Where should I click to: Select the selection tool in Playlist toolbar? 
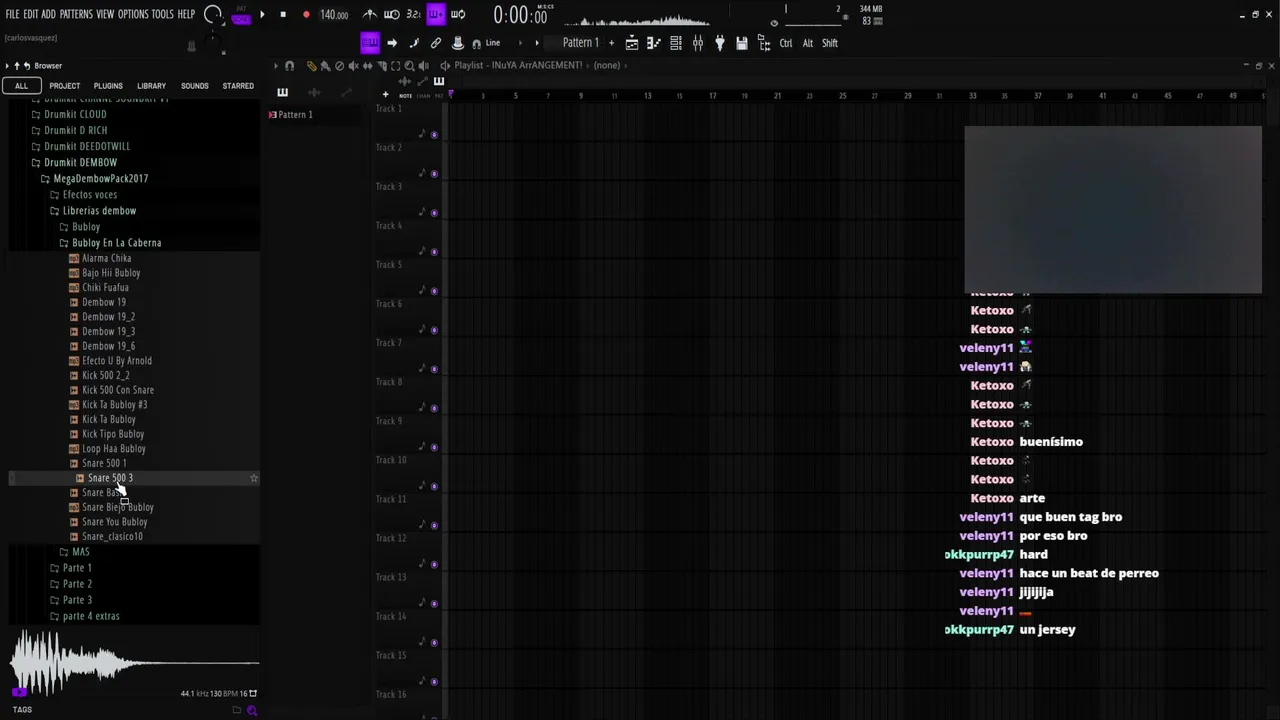[x=395, y=65]
